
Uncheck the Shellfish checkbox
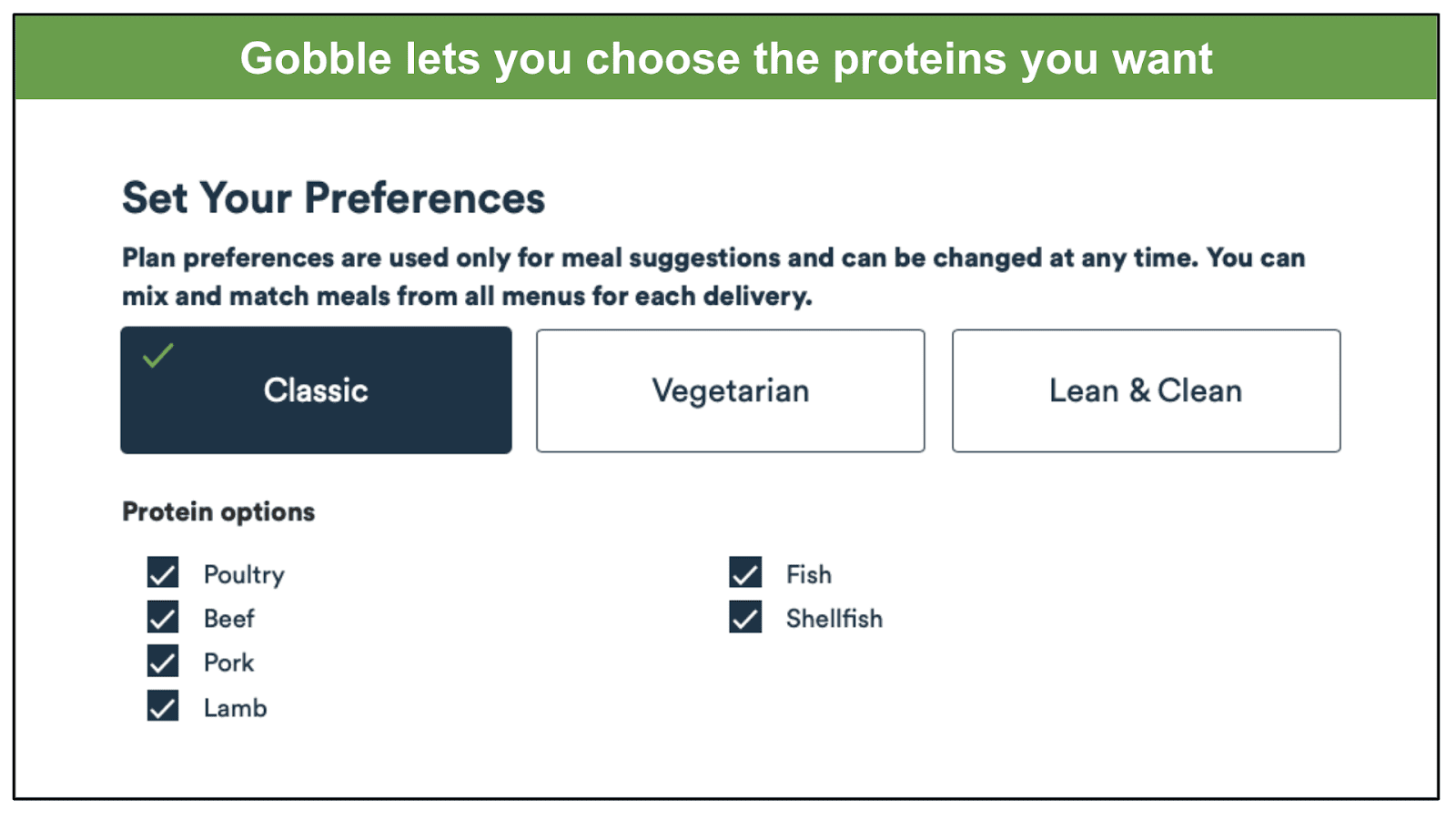pyautogui.click(x=745, y=618)
